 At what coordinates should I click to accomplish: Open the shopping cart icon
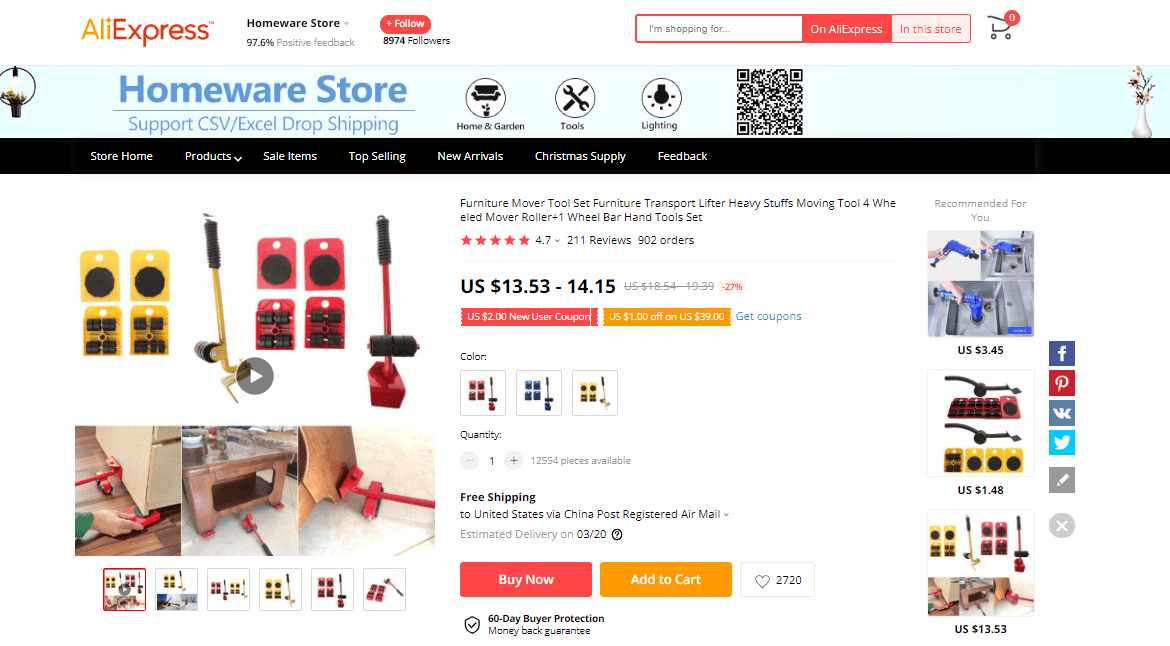point(1001,28)
